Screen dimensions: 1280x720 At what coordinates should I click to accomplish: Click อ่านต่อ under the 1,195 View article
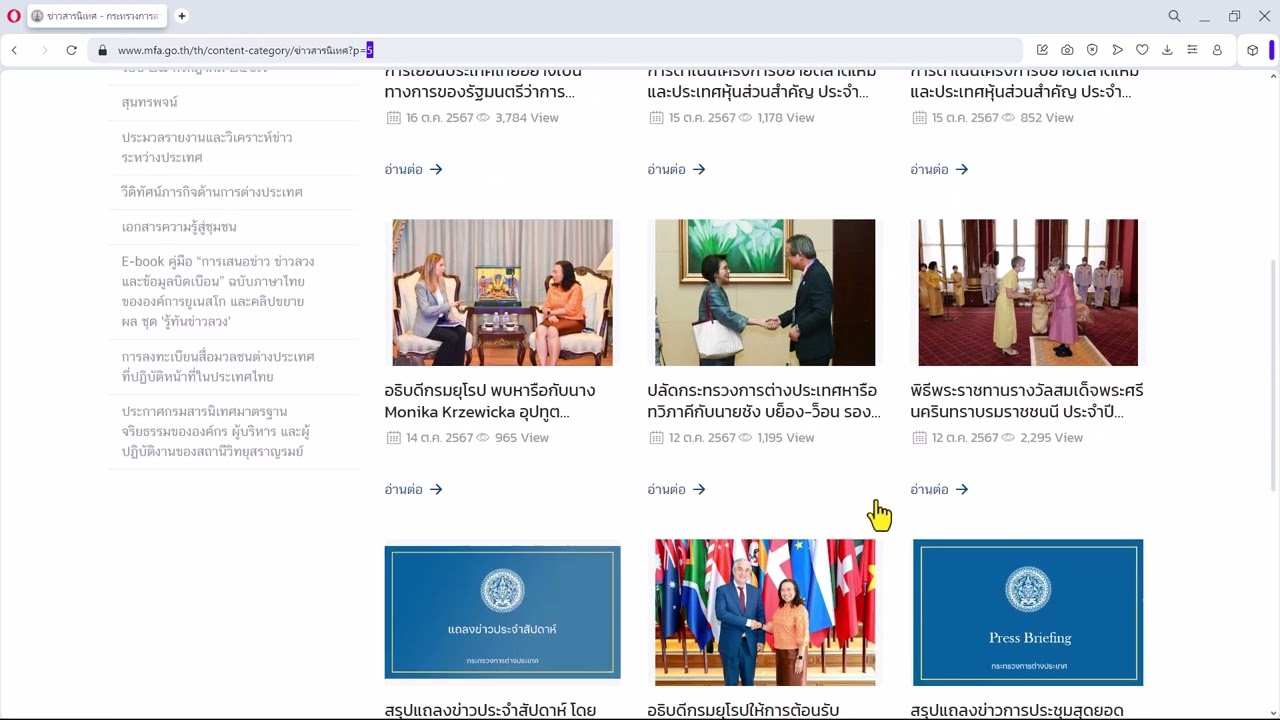[x=676, y=489]
